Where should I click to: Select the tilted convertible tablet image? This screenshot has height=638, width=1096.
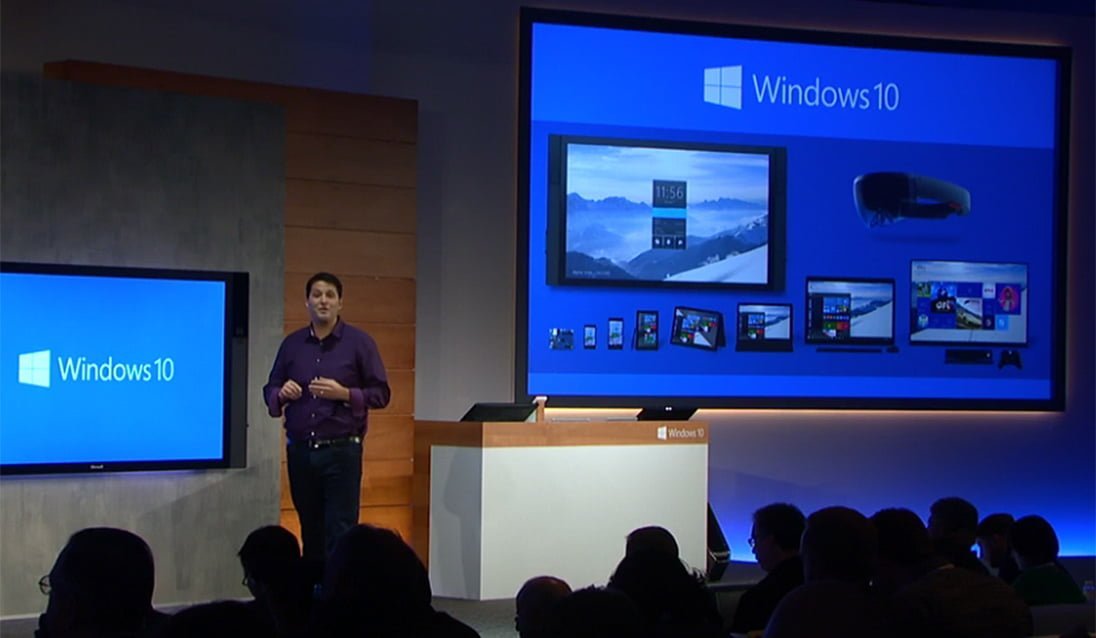(697, 328)
